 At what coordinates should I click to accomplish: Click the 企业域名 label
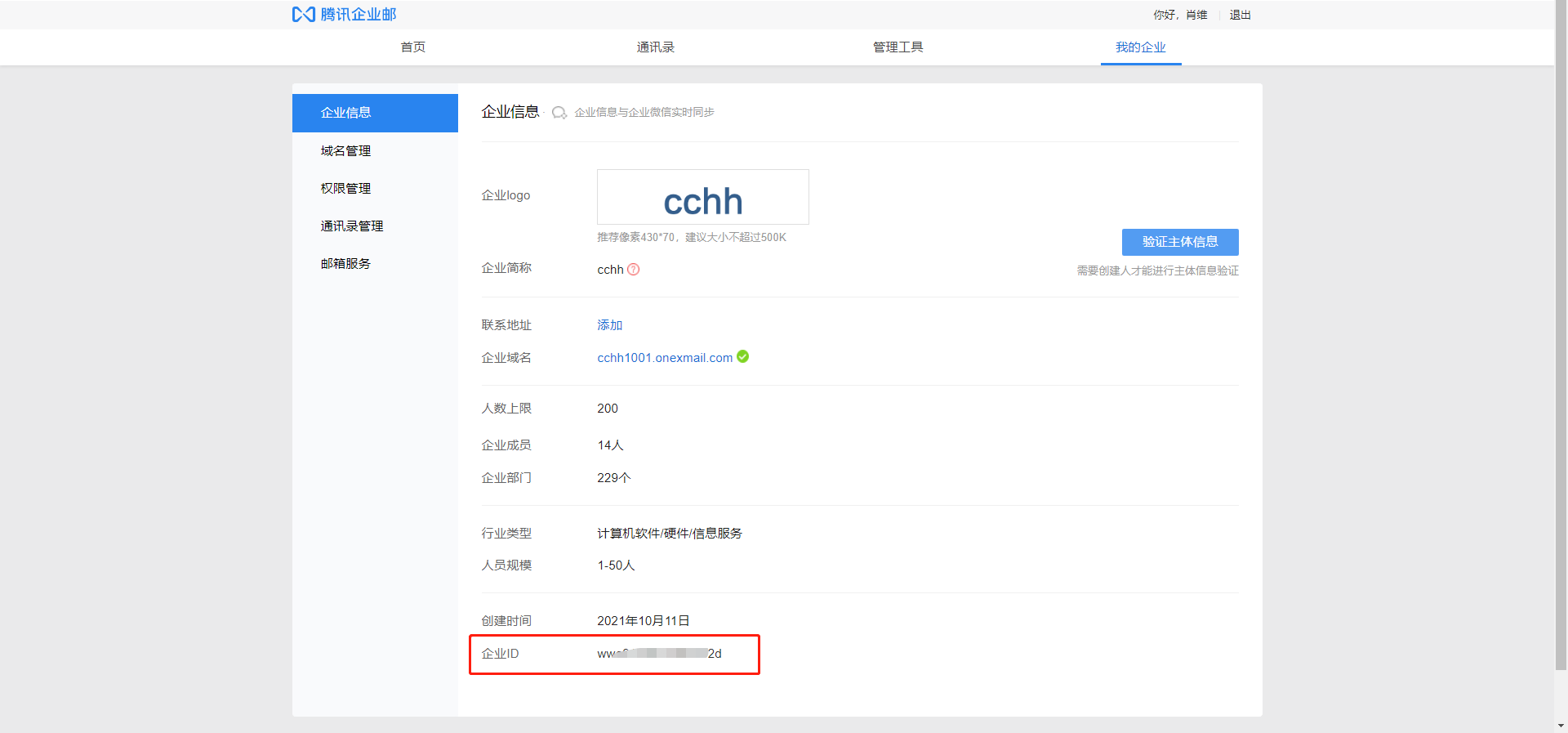tap(506, 358)
